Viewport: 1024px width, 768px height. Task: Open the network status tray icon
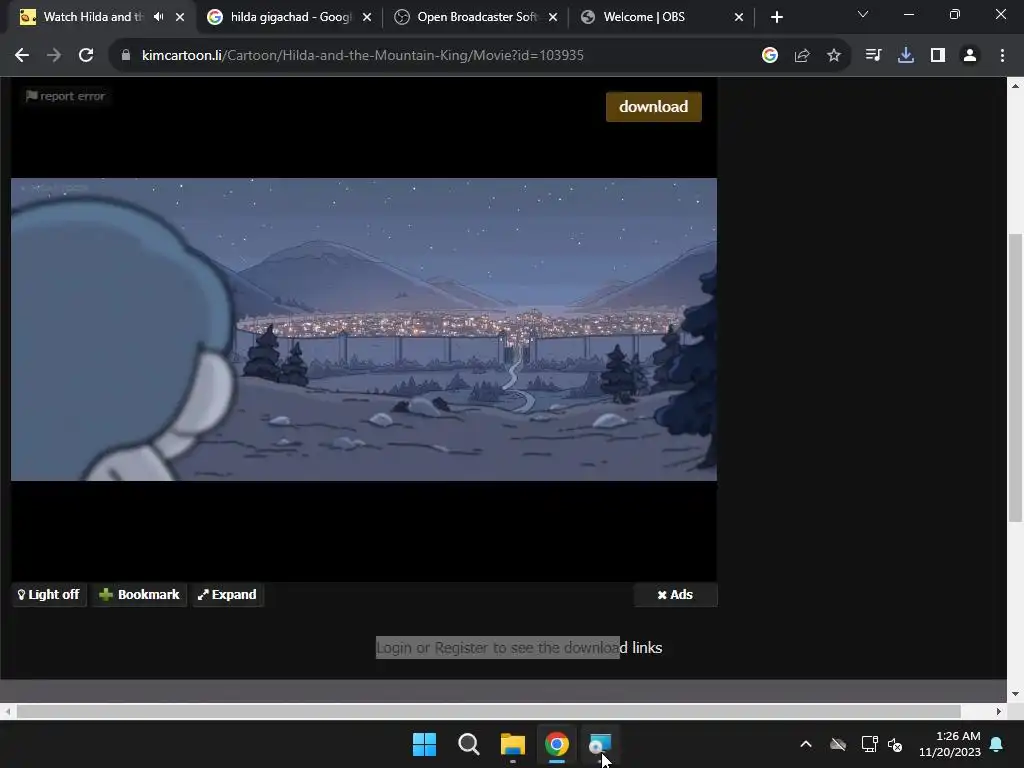click(870, 744)
